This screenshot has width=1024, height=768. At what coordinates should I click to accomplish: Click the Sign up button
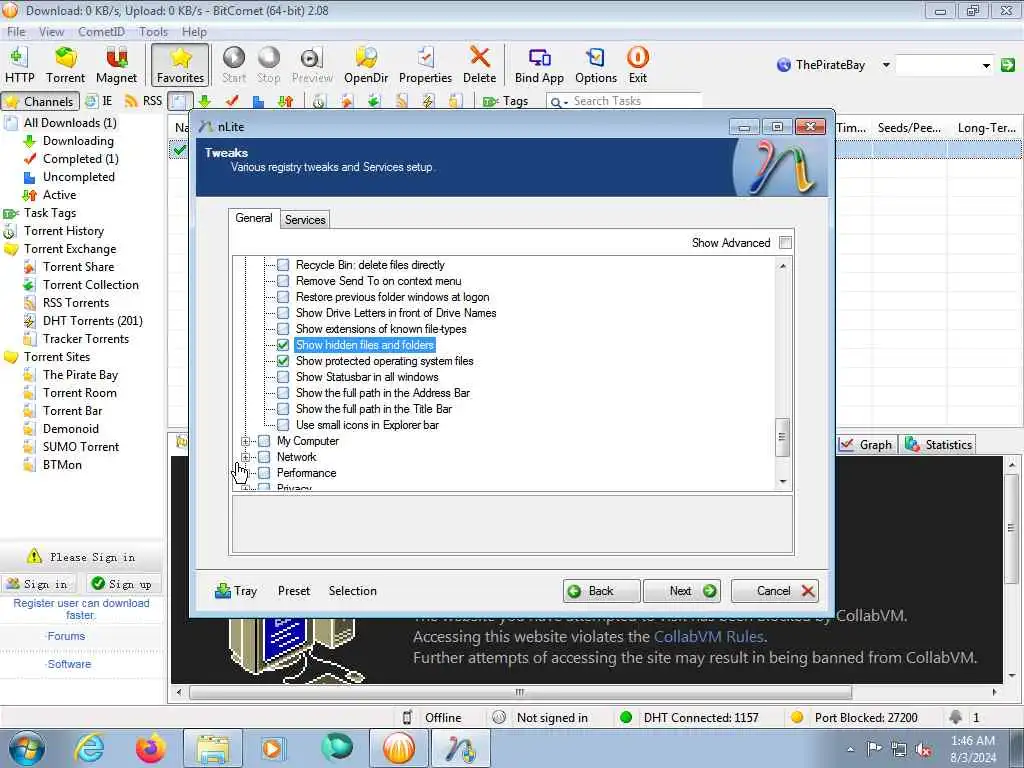click(122, 584)
